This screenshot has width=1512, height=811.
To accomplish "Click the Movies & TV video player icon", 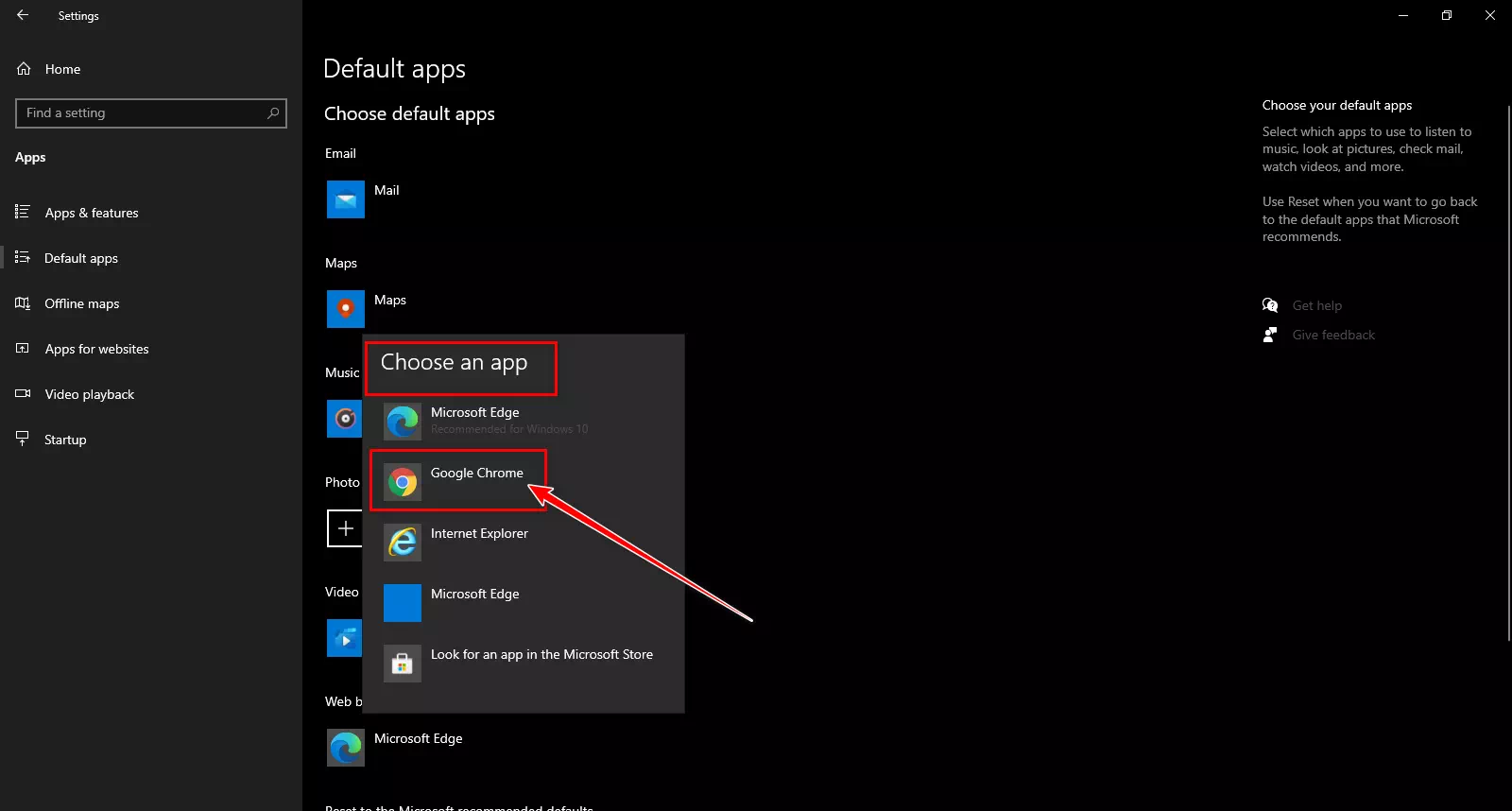I will click(344, 638).
